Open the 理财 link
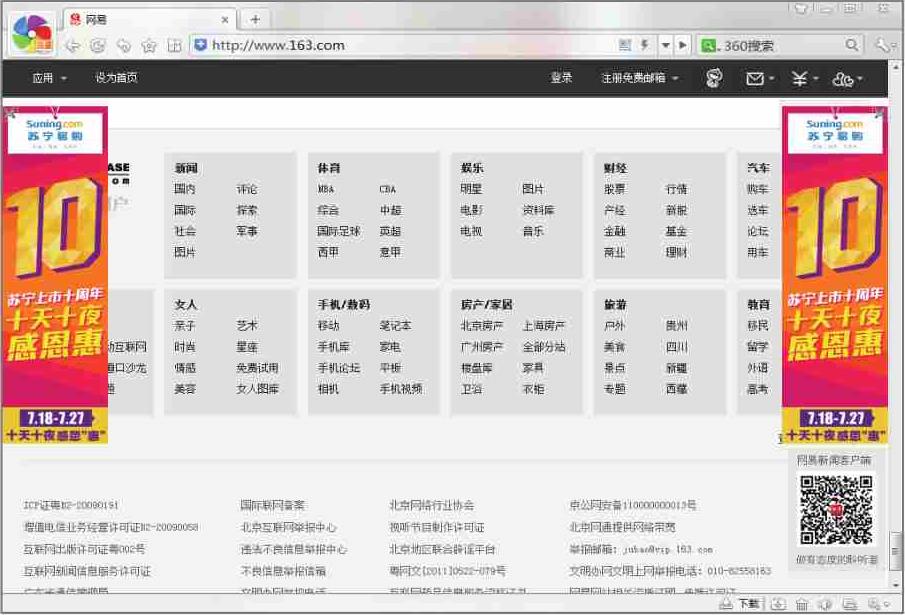 point(676,252)
